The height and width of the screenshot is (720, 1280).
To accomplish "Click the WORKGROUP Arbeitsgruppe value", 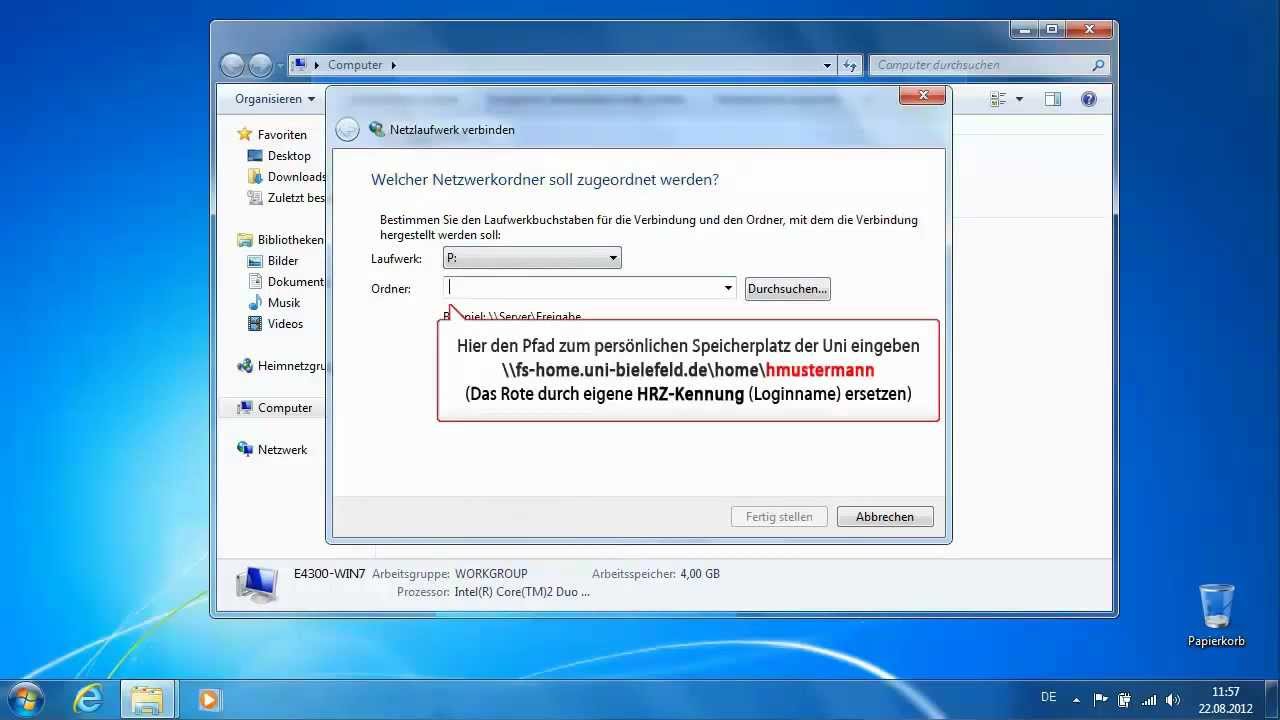I will (491, 574).
